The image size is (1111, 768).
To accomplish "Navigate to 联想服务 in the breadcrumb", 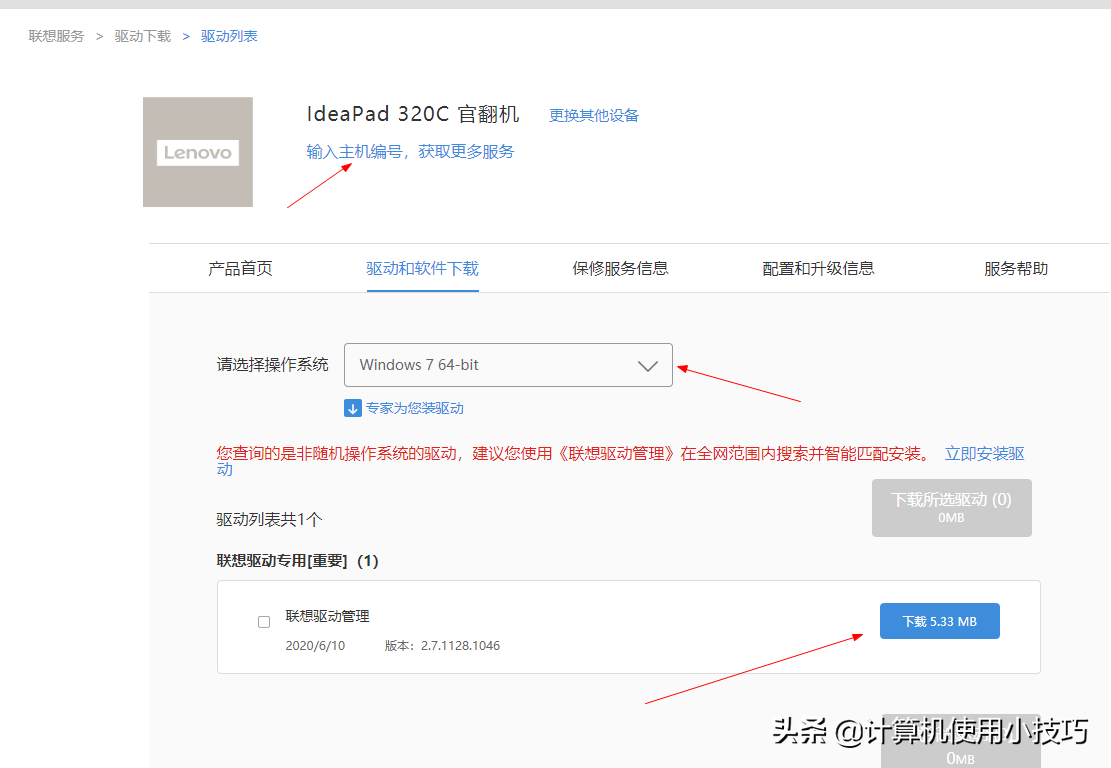I will pos(55,35).
